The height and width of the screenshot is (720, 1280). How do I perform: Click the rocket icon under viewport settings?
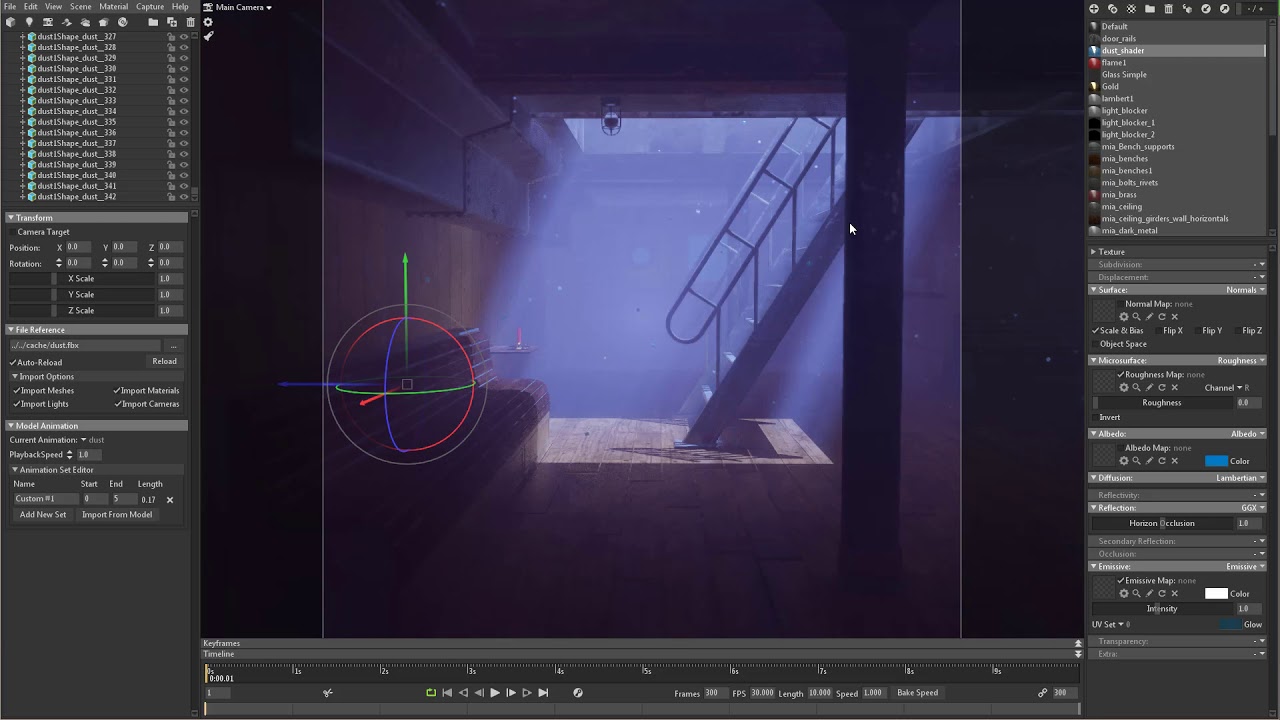point(208,36)
